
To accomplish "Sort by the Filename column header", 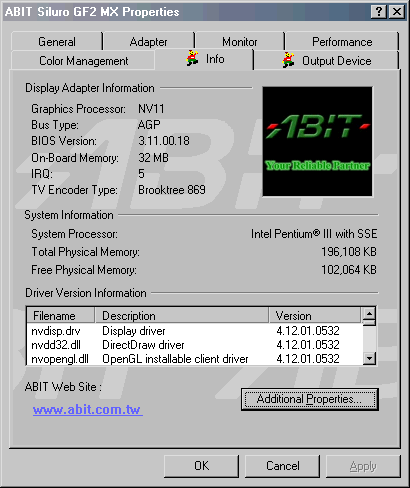I will coord(61,315).
